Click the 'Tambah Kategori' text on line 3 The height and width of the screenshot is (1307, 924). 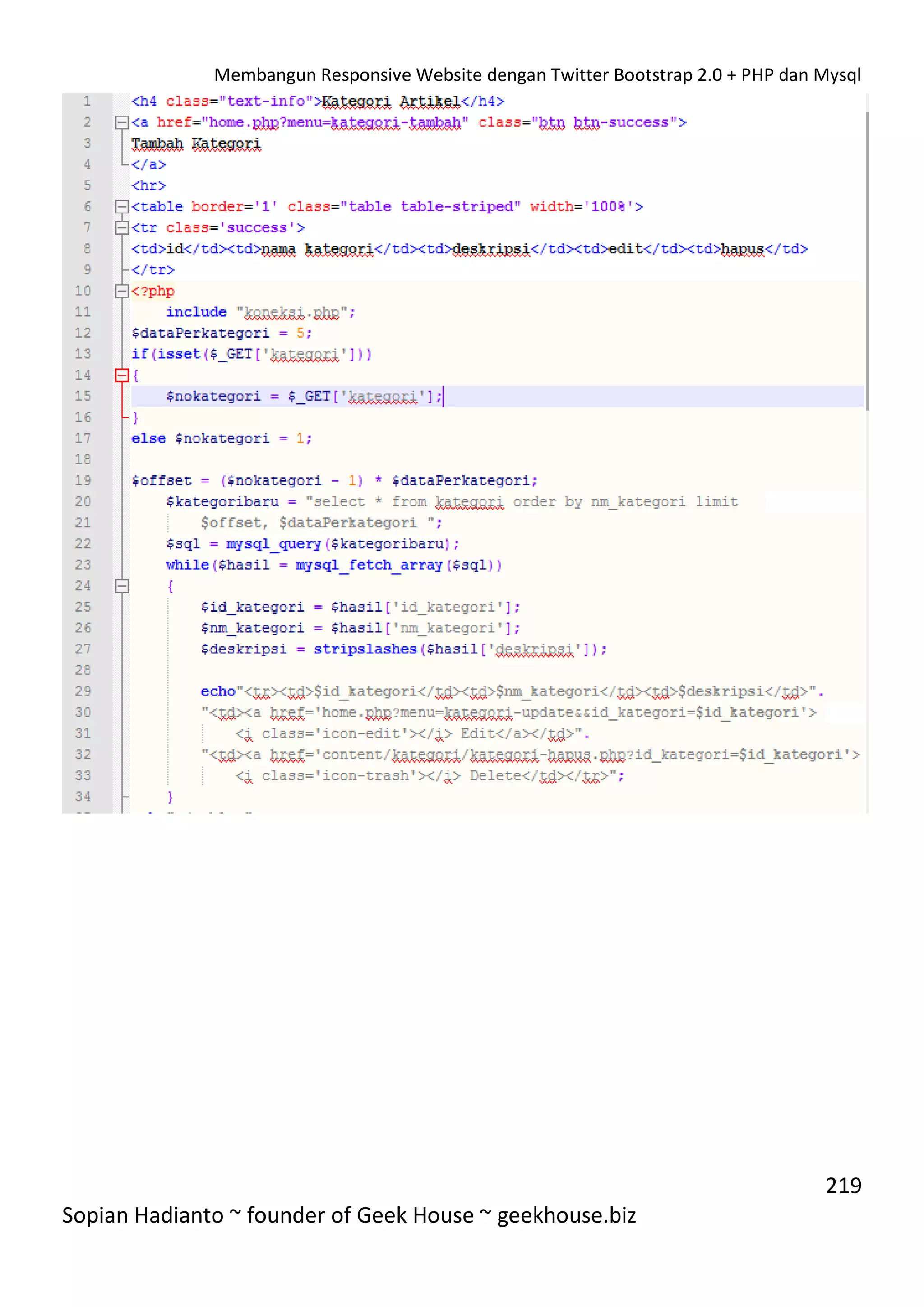(196, 144)
